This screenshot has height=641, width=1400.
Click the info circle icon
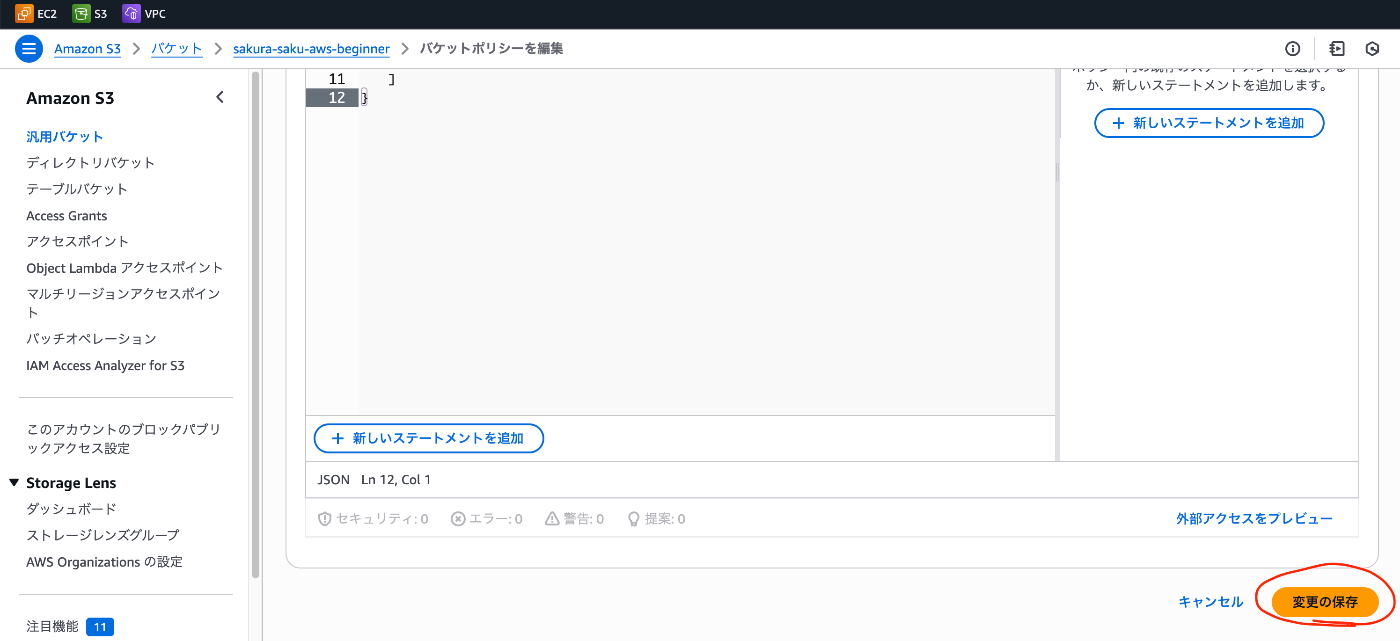[x=1293, y=48]
